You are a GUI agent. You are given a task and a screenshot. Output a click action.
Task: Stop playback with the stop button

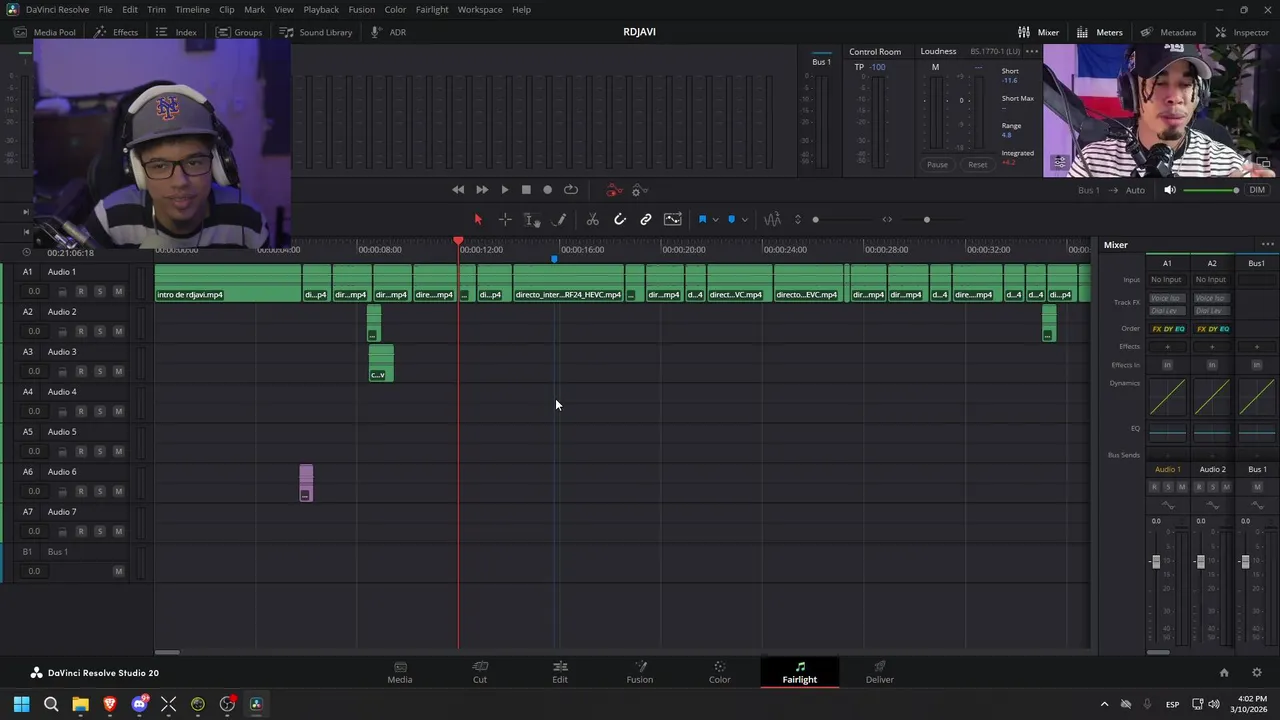coord(526,190)
